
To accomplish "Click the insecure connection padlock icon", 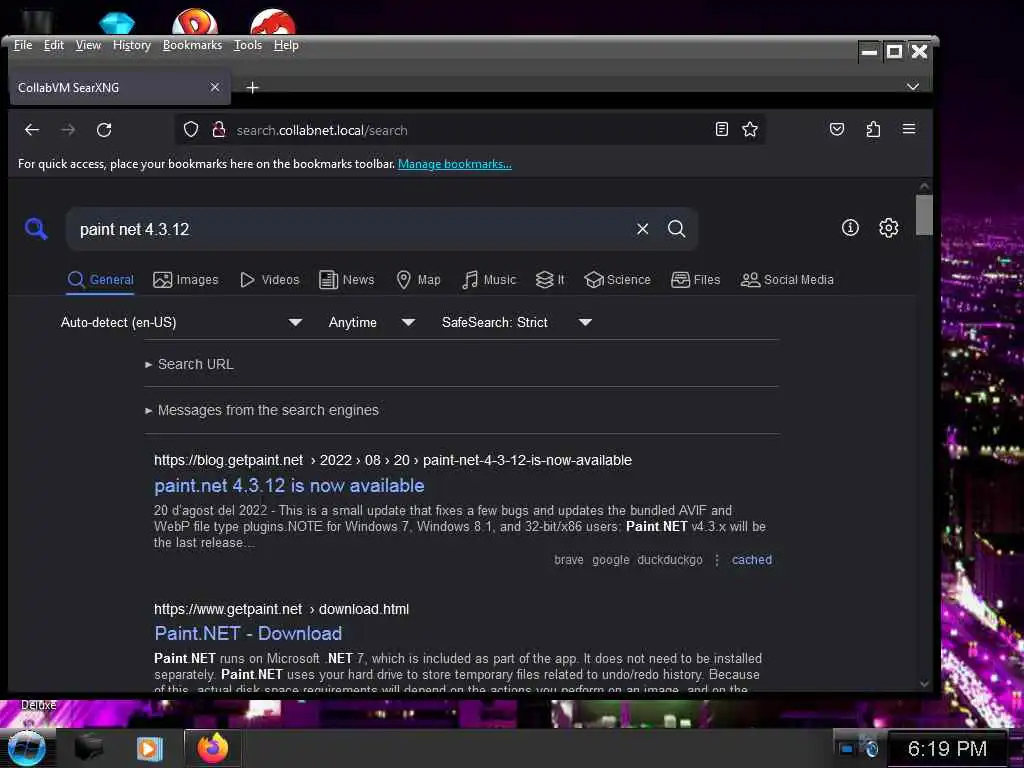I will coord(219,129).
